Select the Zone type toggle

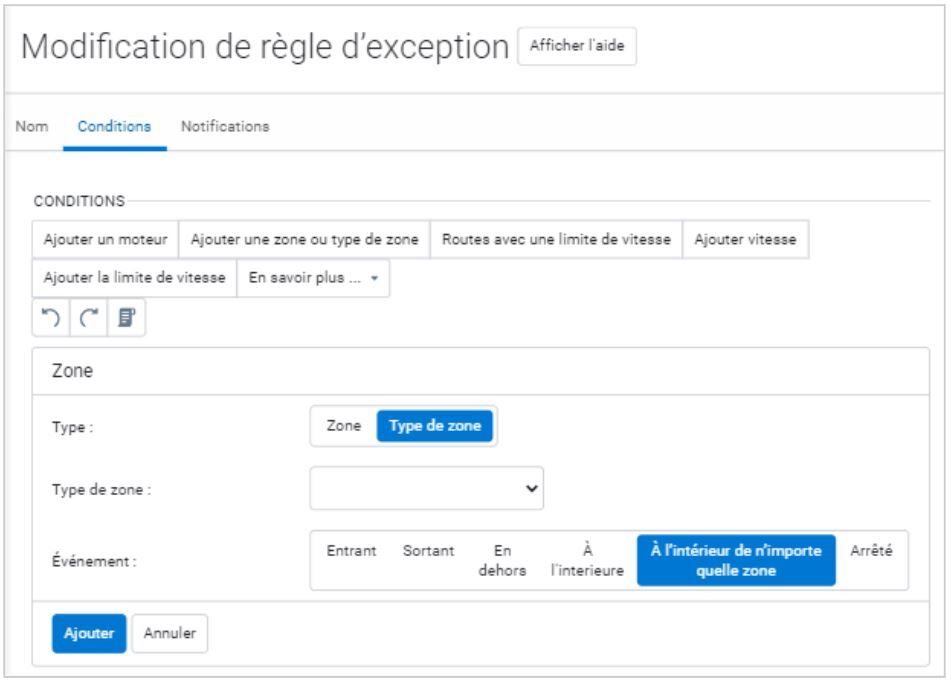point(344,426)
